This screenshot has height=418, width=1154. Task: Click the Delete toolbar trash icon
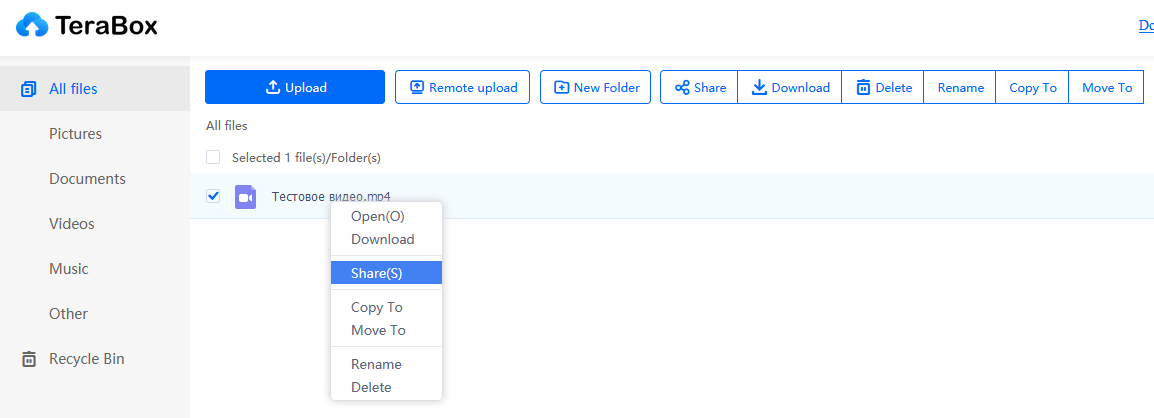pyautogui.click(x=863, y=88)
